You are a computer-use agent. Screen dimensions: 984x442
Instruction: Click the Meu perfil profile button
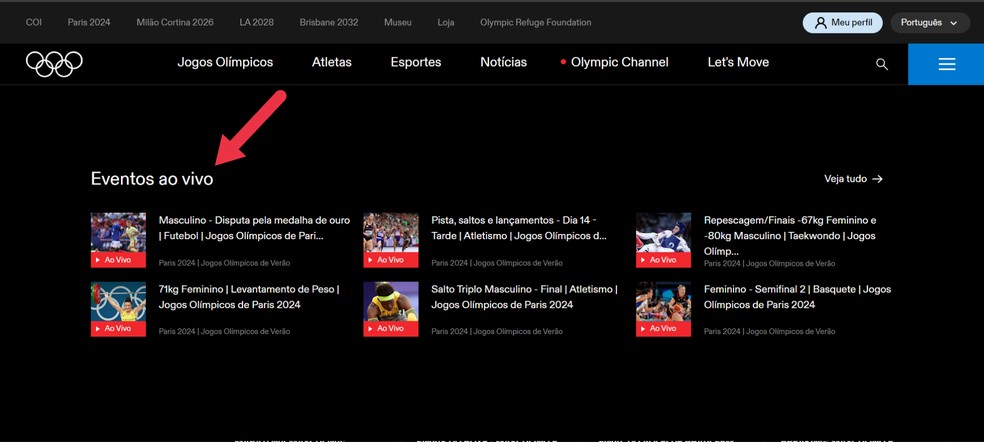pos(842,23)
